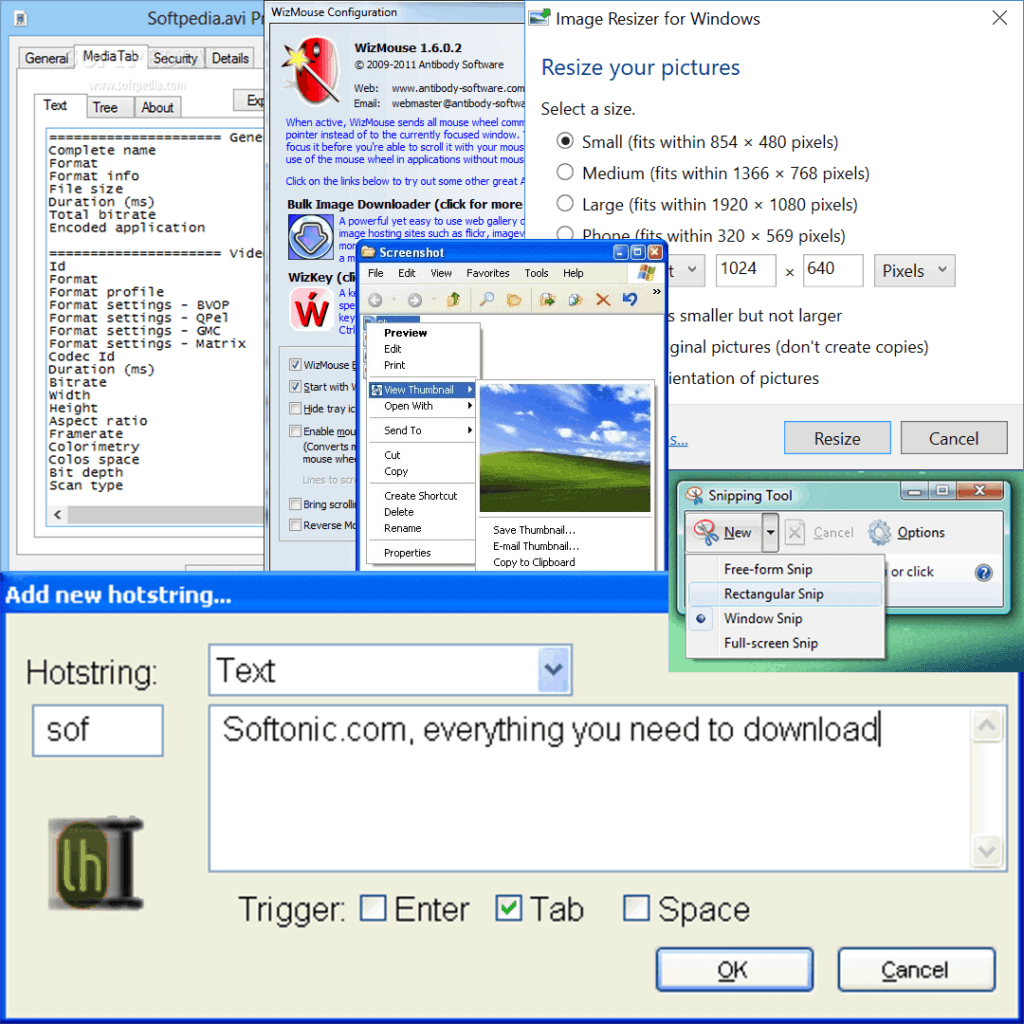Viewport: 1024px width, 1024px height.
Task: Click the red X delete icon in Screenshot toolbar
Action: (601, 298)
